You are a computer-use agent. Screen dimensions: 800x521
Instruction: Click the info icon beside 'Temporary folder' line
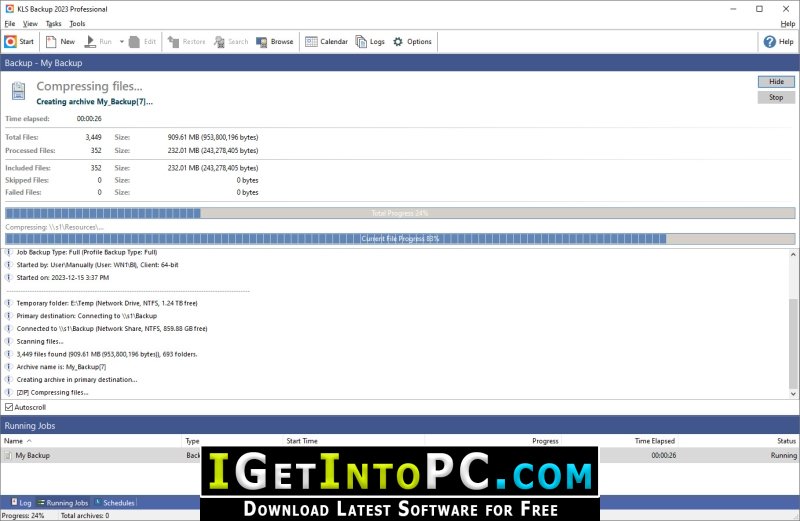[x=8, y=303]
